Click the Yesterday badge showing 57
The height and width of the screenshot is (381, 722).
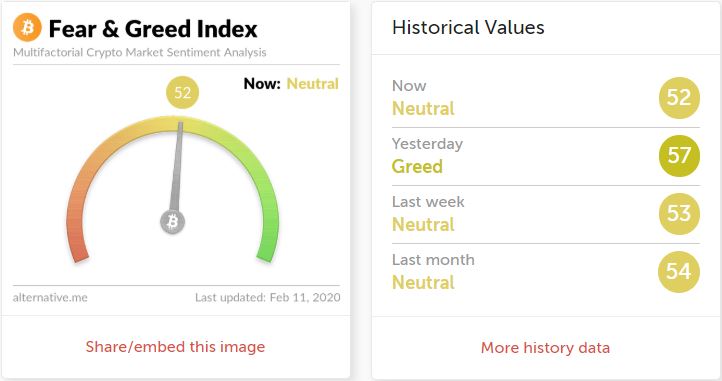(x=679, y=156)
